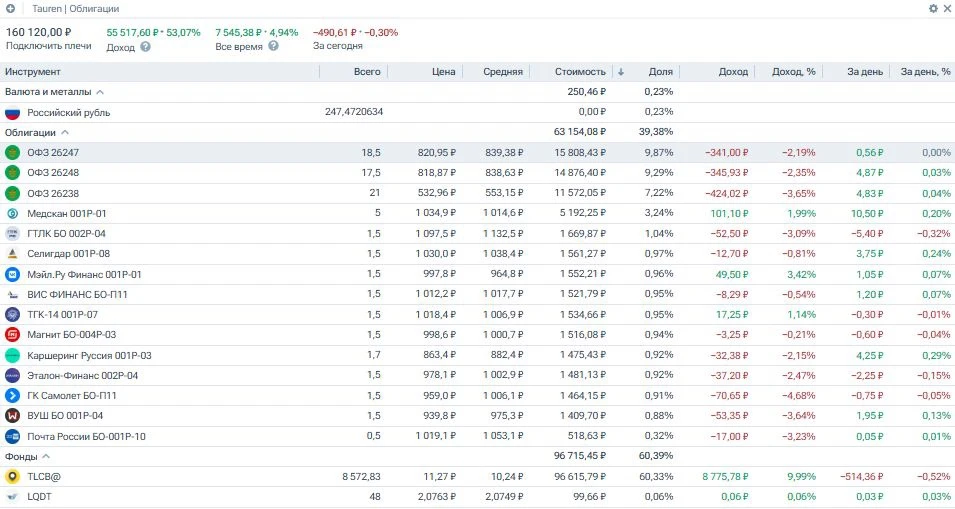Click the ОФЗ 26247 bond icon
This screenshot has width=955, height=509.
[x=12, y=153]
